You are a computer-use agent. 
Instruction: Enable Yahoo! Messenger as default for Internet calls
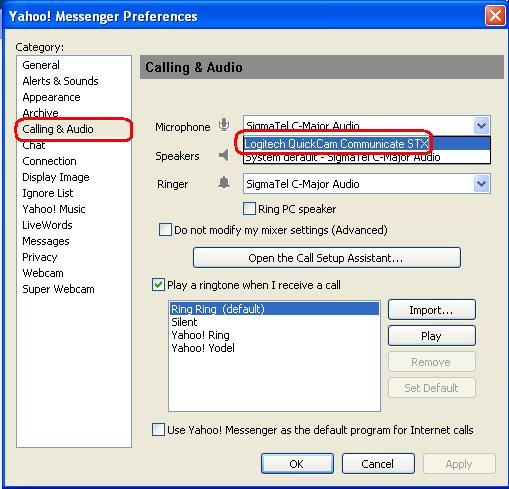[158, 430]
